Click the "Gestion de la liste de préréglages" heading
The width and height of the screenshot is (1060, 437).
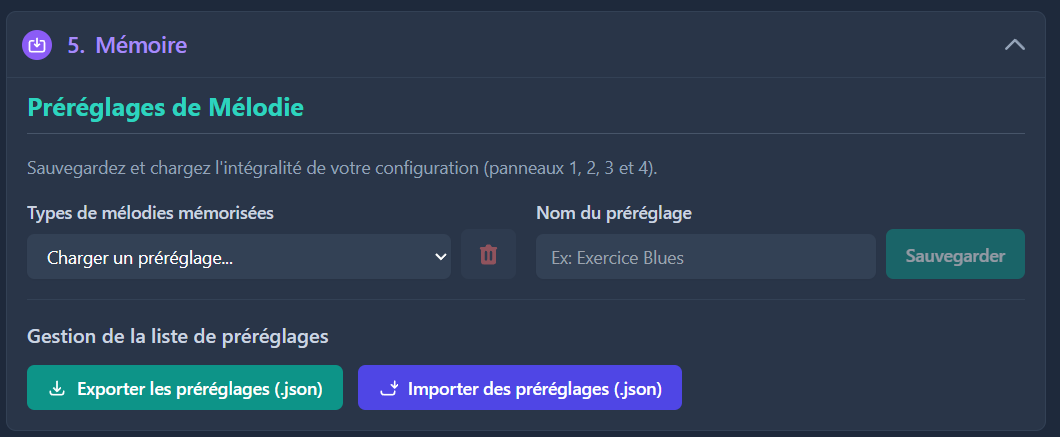click(178, 337)
